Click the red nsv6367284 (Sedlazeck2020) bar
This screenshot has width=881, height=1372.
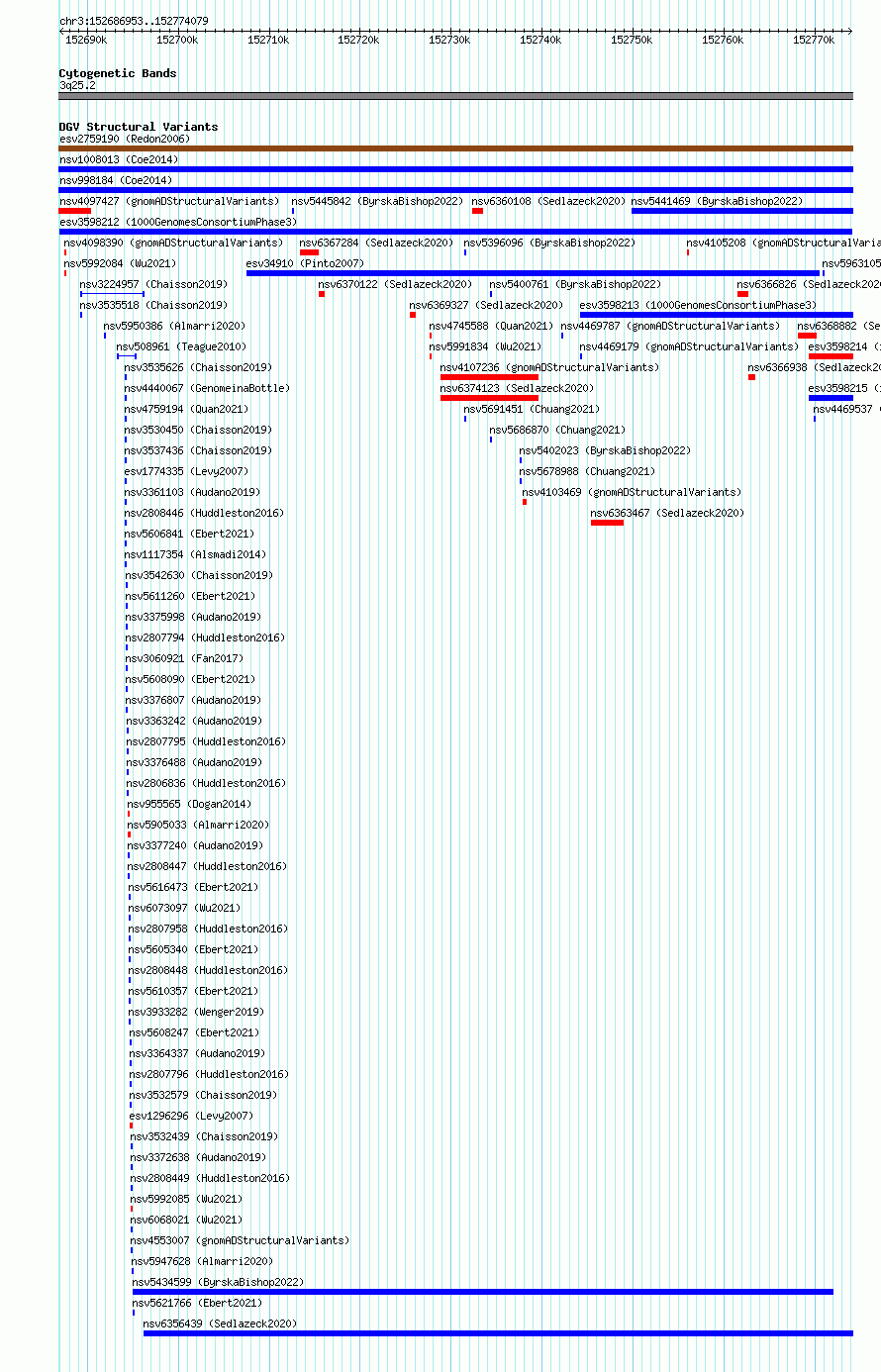(x=309, y=252)
